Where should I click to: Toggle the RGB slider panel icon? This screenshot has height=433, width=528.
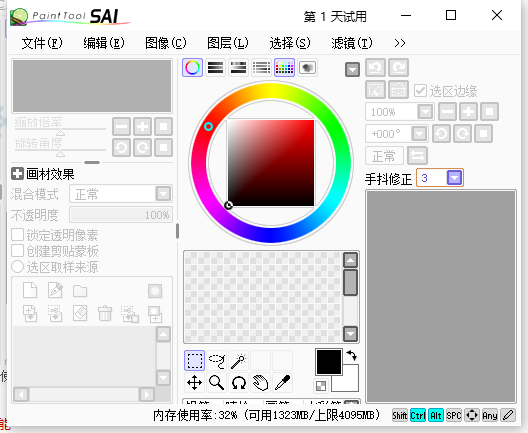coord(216,67)
